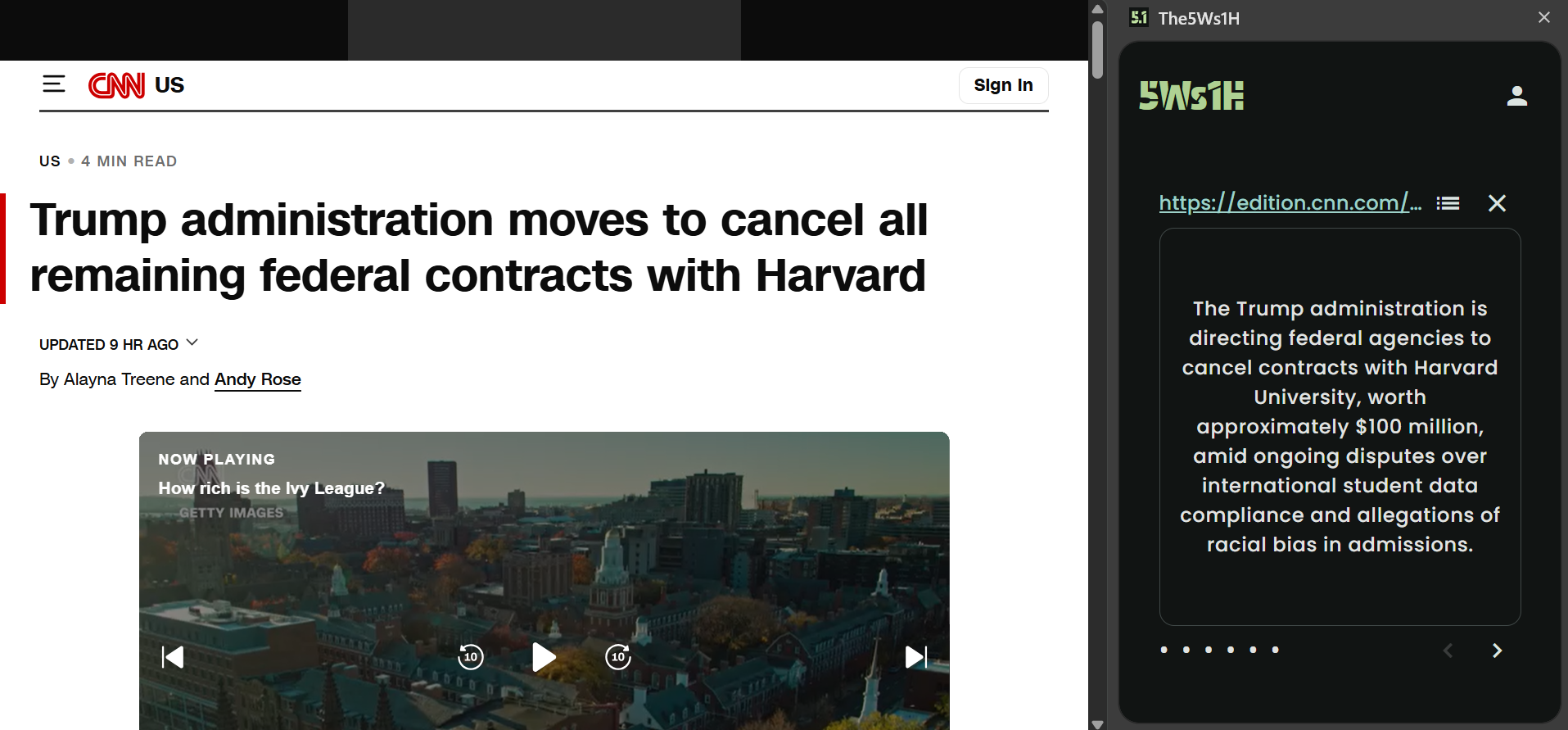Click the 'NOW PLAYING' label on video
The width and height of the screenshot is (1568, 730).
click(217, 460)
